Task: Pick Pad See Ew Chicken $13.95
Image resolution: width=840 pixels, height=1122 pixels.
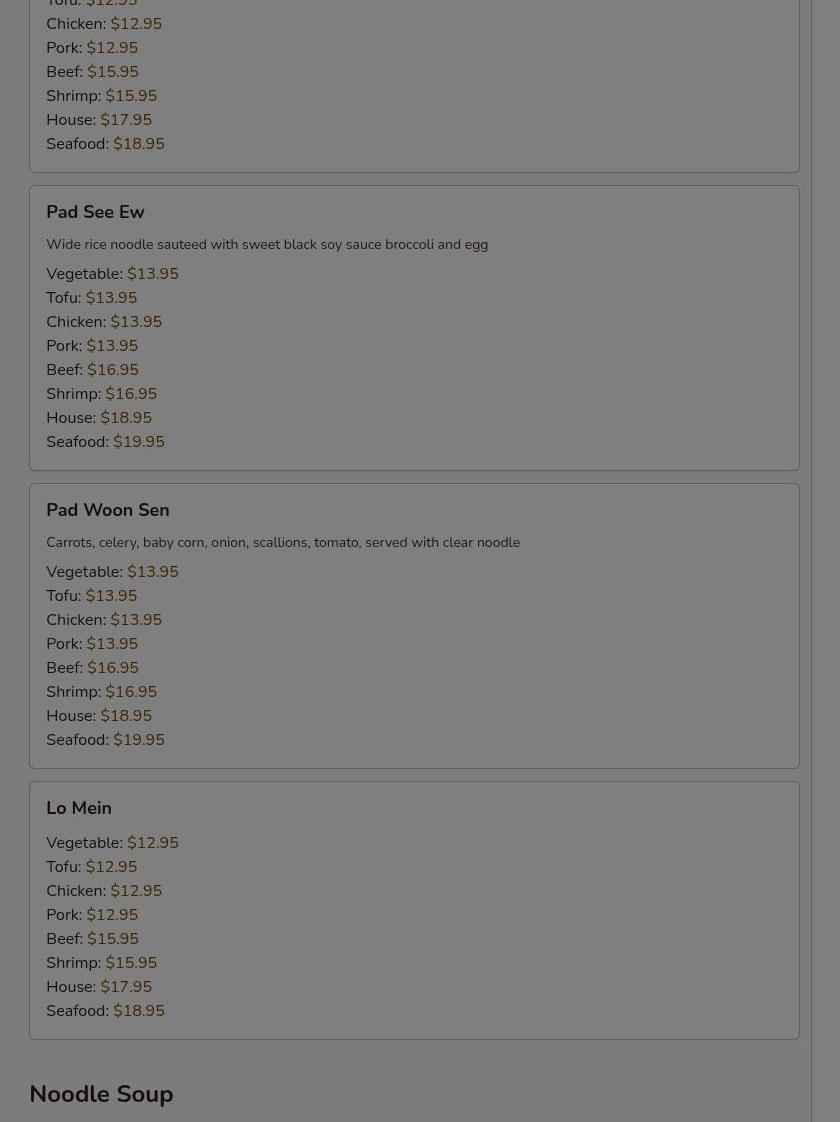Action: coord(104,321)
